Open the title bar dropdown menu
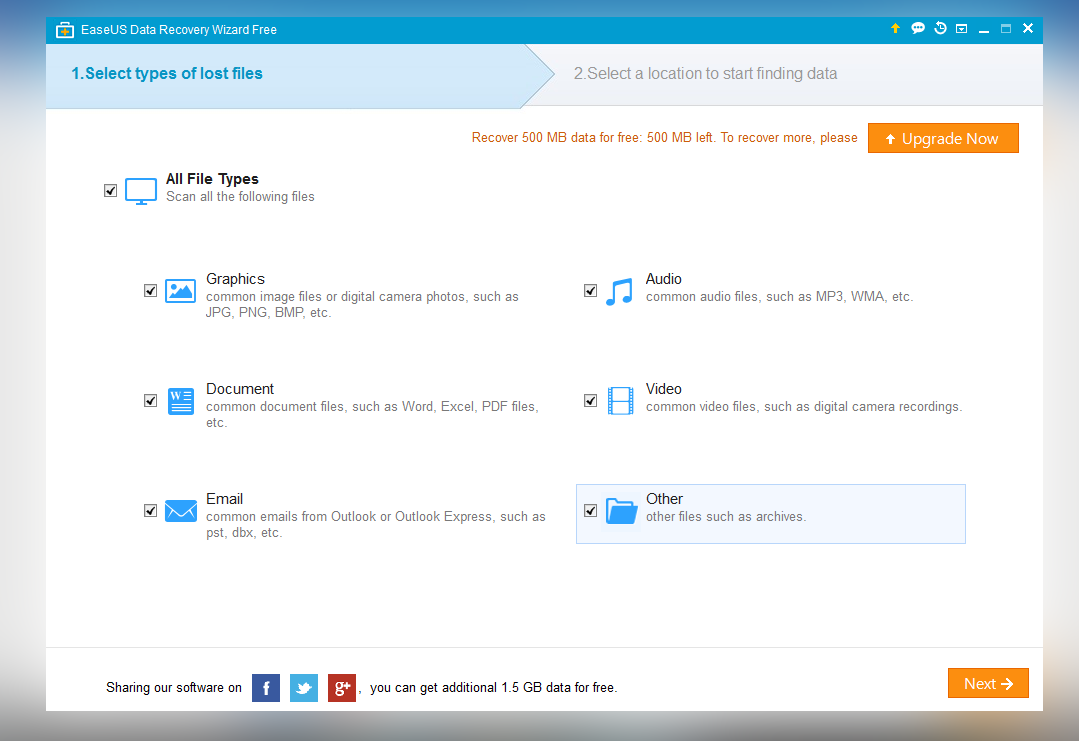The height and width of the screenshot is (741, 1079). click(x=961, y=29)
